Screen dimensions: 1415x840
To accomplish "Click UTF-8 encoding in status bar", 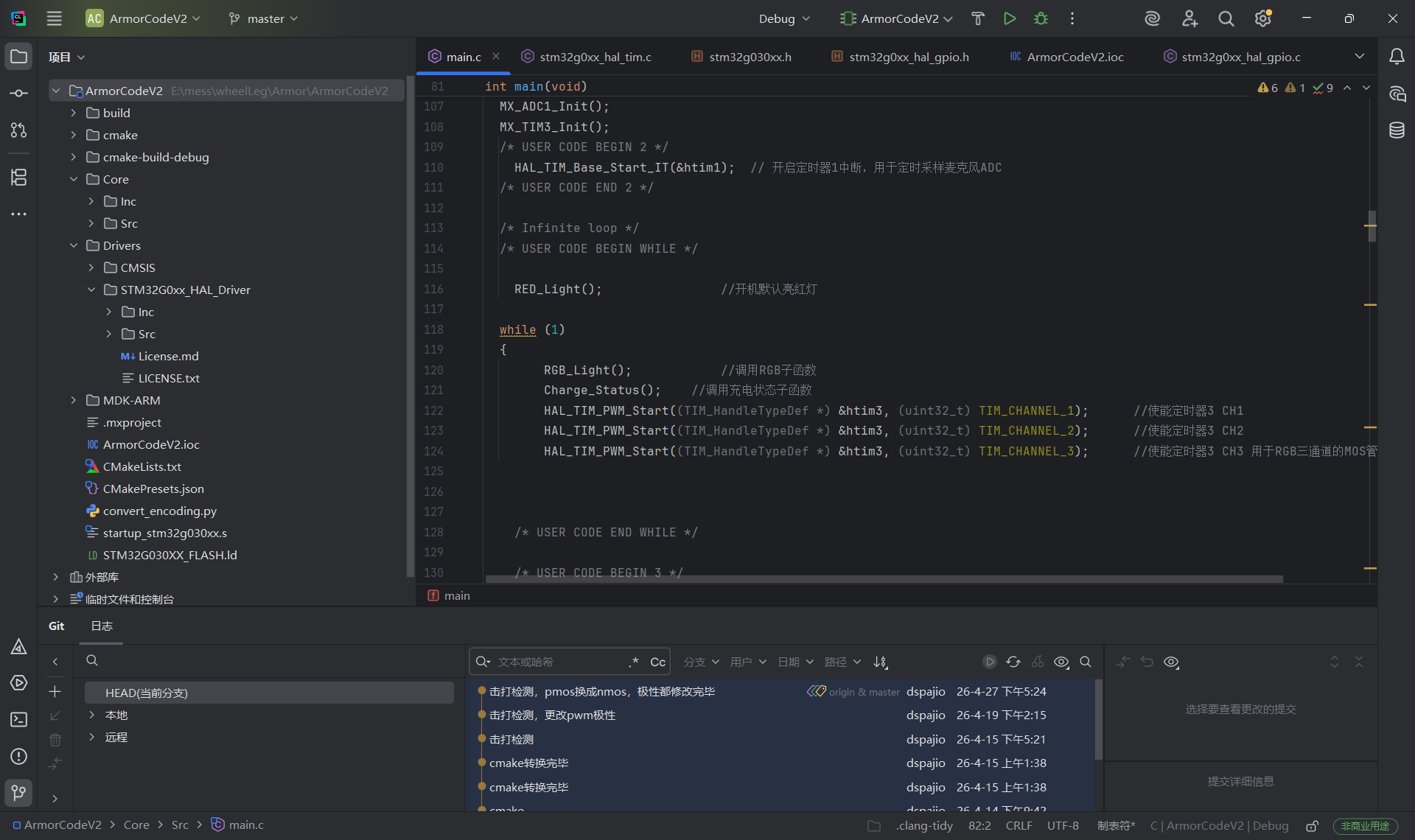I will [x=1063, y=825].
